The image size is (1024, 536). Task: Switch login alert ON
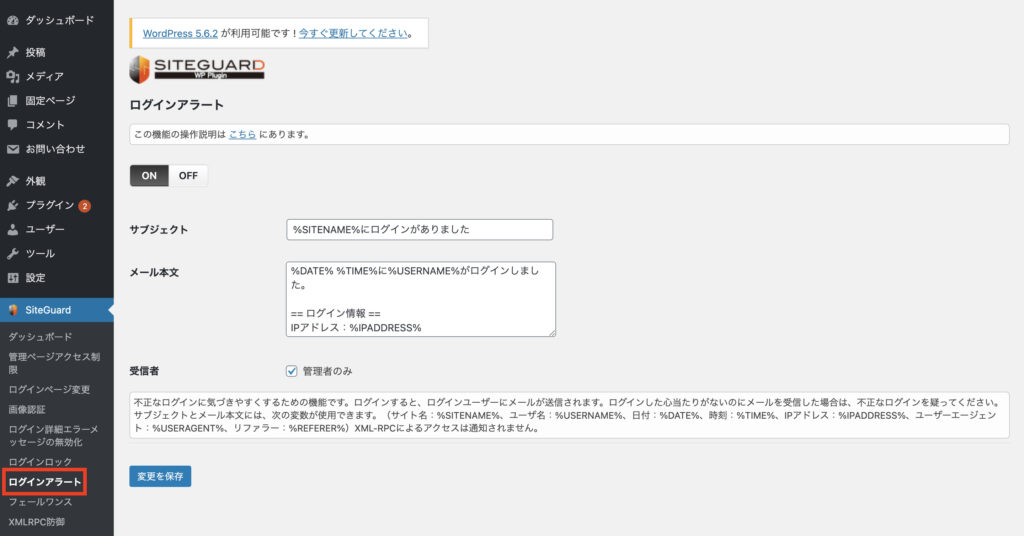coord(149,176)
